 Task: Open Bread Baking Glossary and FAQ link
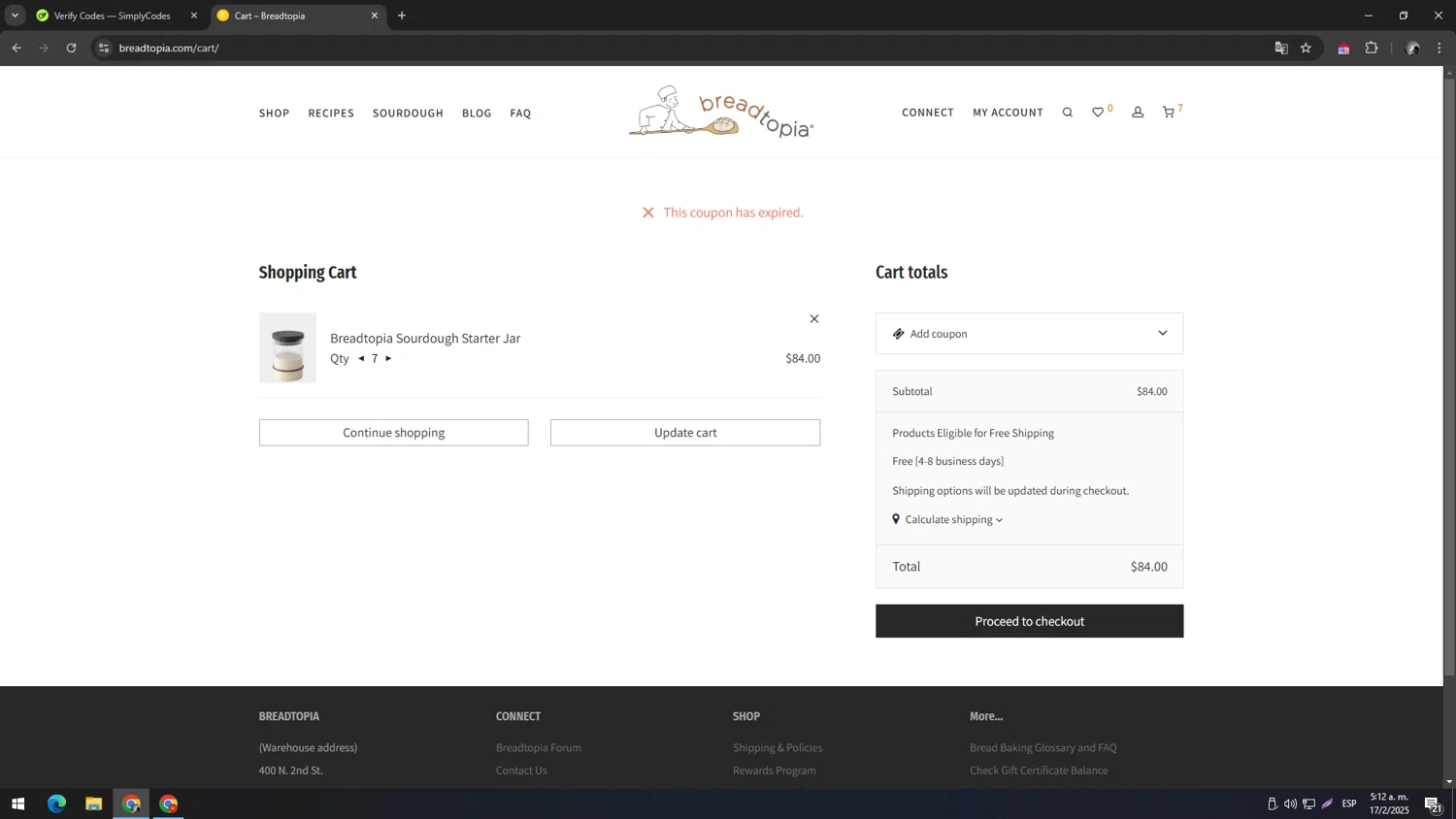pos(1042,747)
